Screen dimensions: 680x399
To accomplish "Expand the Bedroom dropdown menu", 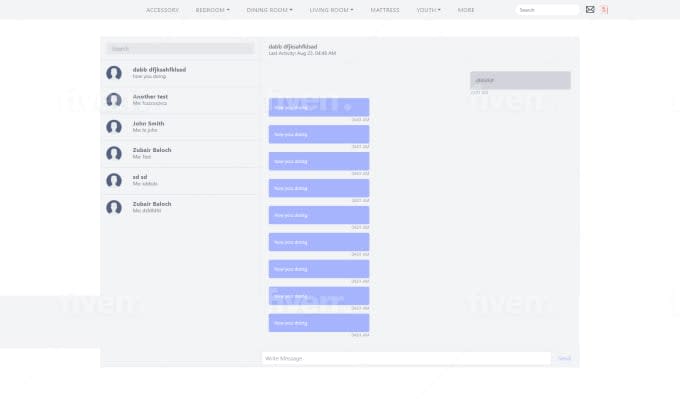I will pyautogui.click(x=212, y=10).
